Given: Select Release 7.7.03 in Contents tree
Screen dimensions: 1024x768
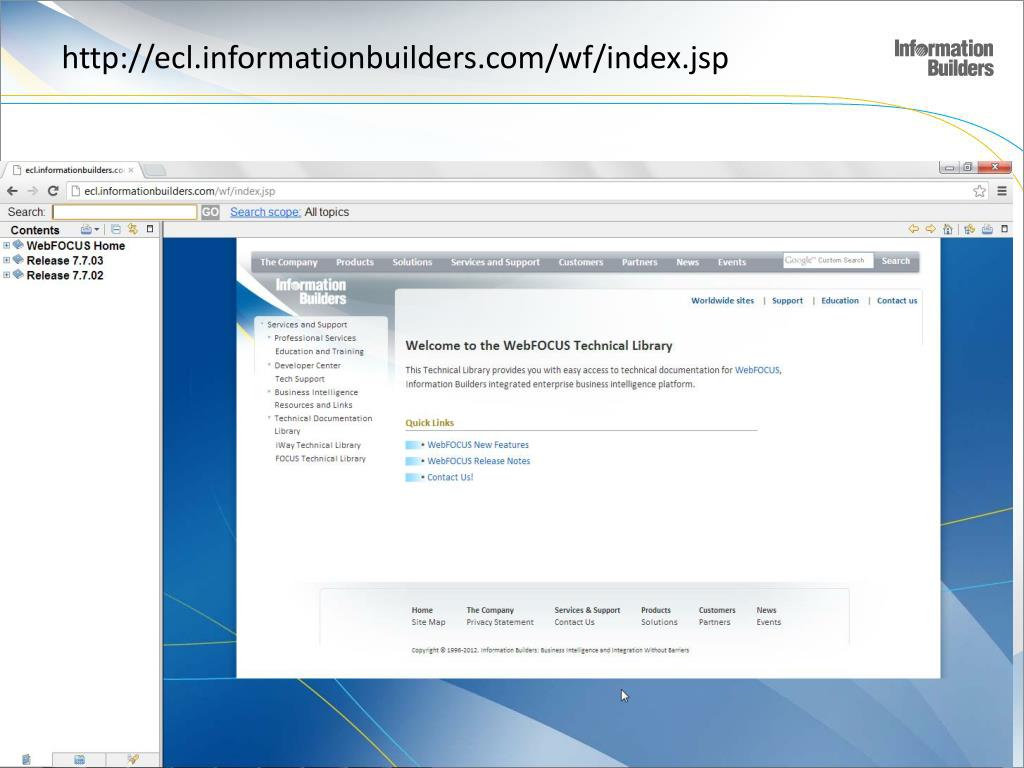Looking at the screenshot, I should (x=65, y=260).
